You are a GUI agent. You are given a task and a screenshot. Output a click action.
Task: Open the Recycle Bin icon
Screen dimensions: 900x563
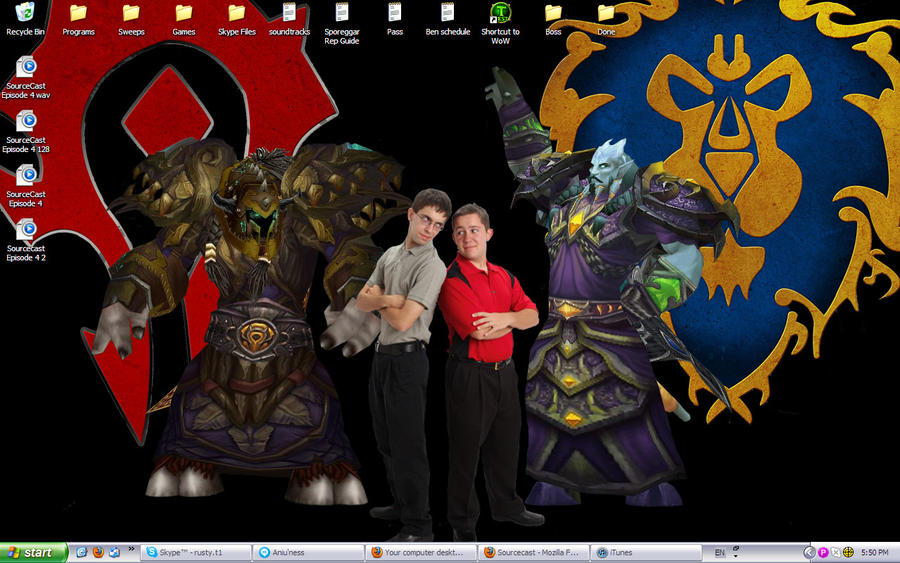[25, 19]
